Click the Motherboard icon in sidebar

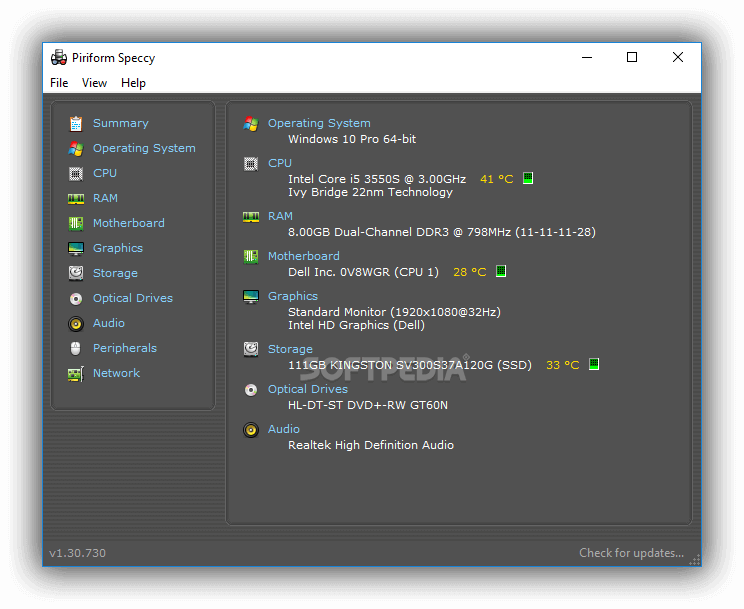pyautogui.click(x=76, y=223)
